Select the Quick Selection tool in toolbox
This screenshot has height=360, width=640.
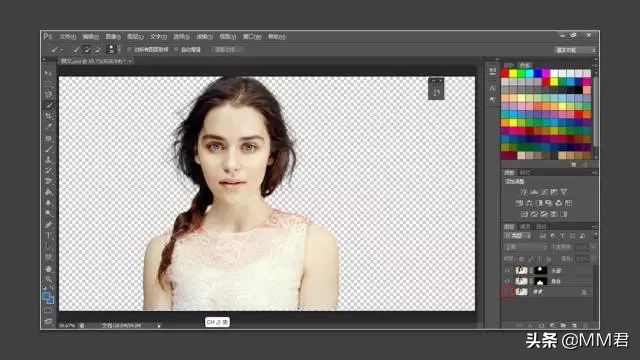coord(48,105)
